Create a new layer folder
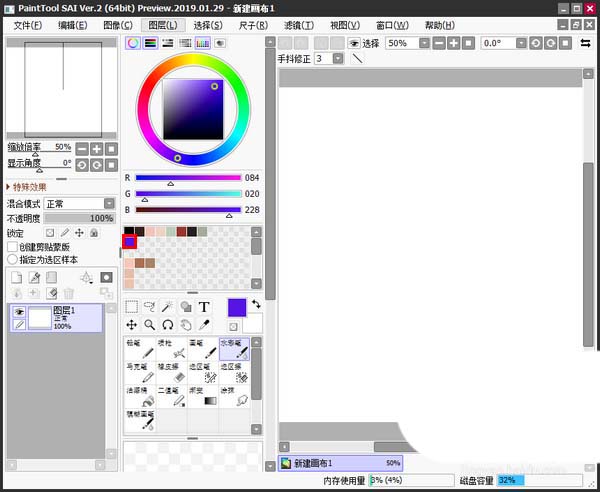Screen dimensions: 600x492 51,277
